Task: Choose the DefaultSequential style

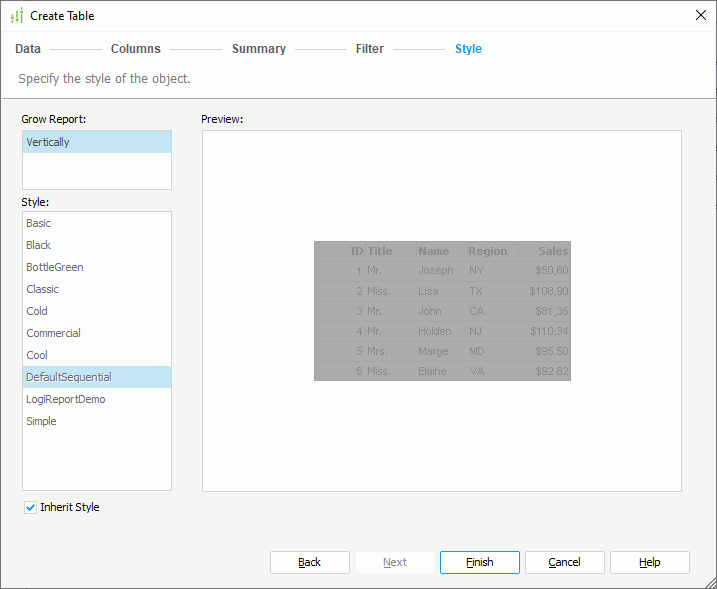Action: (x=97, y=377)
